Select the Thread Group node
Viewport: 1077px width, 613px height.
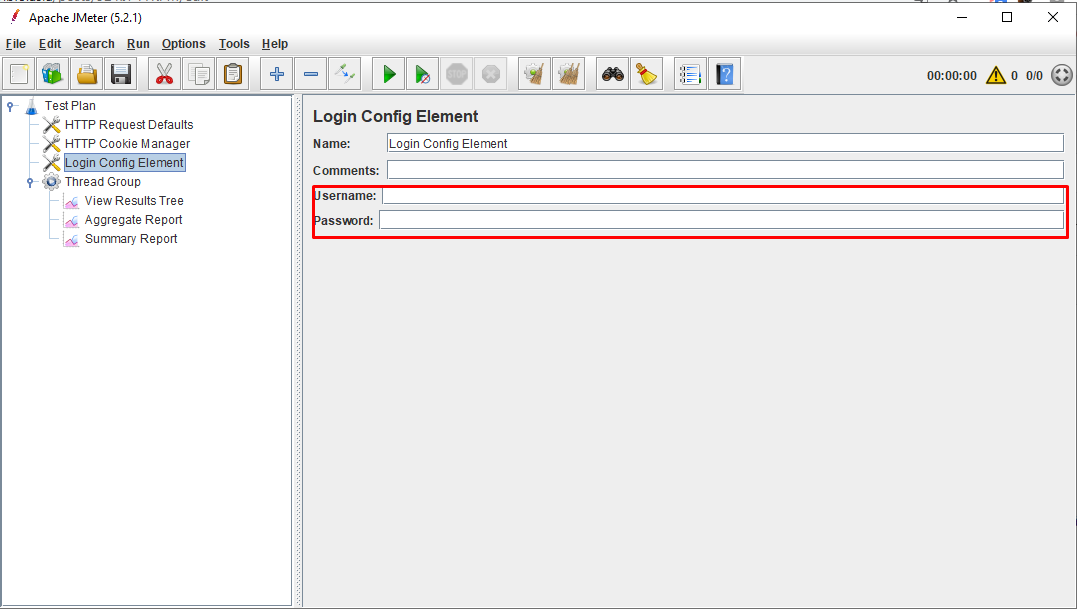[x=103, y=182]
